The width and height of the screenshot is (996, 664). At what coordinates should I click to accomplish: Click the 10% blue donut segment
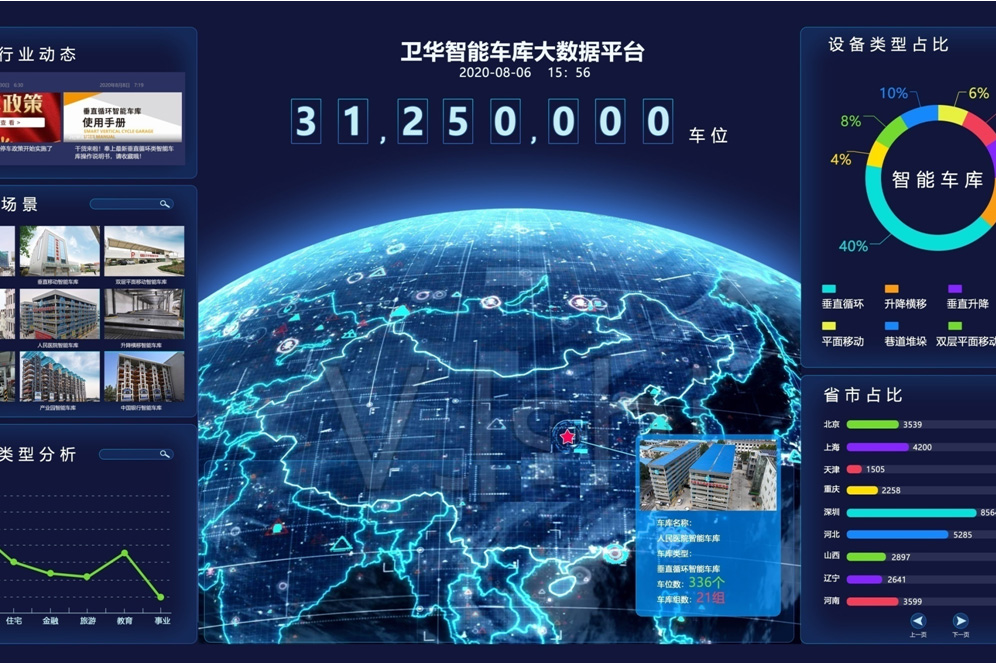pyautogui.click(x=919, y=116)
